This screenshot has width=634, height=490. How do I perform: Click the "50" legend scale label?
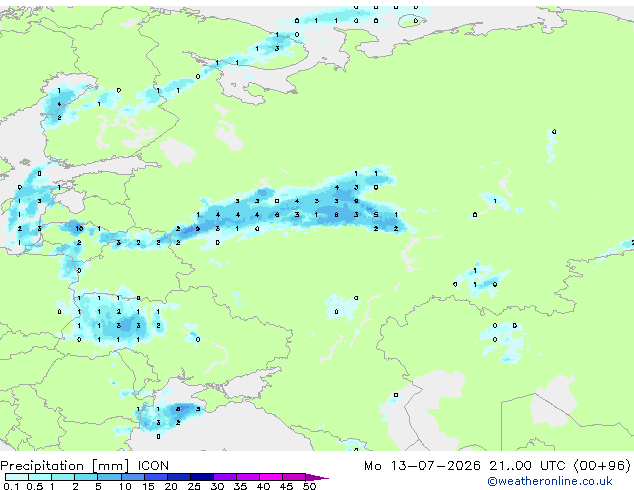(x=309, y=486)
